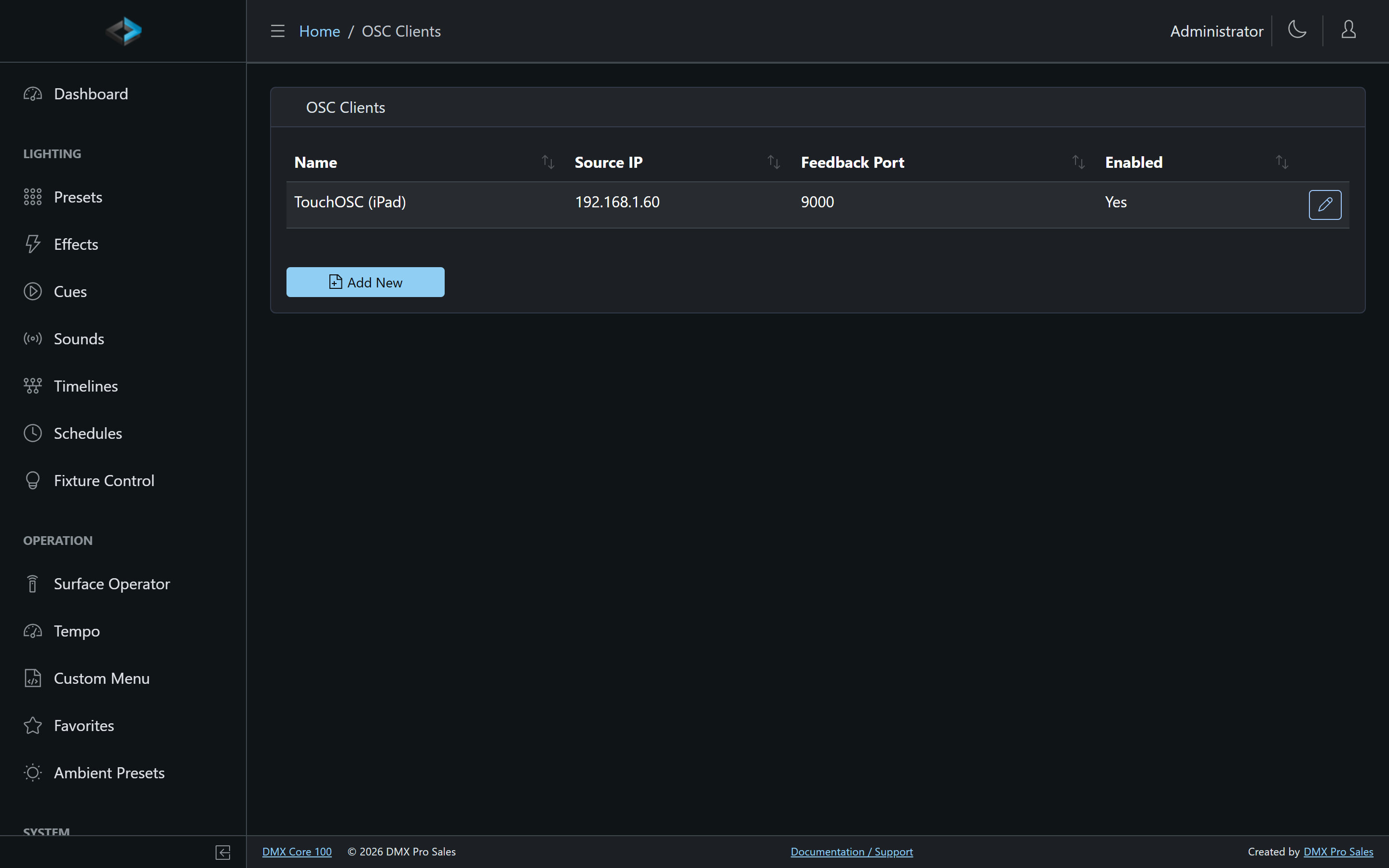Click the Effects lightning icon
The width and height of the screenshot is (1389, 868).
coord(33,244)
